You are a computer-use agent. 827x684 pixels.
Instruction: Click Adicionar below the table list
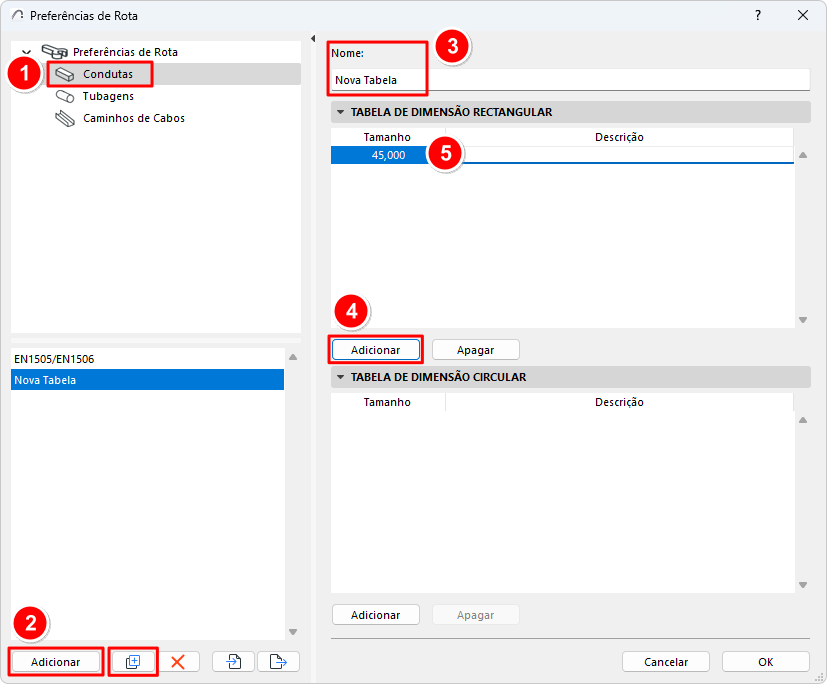pos(55,662)
